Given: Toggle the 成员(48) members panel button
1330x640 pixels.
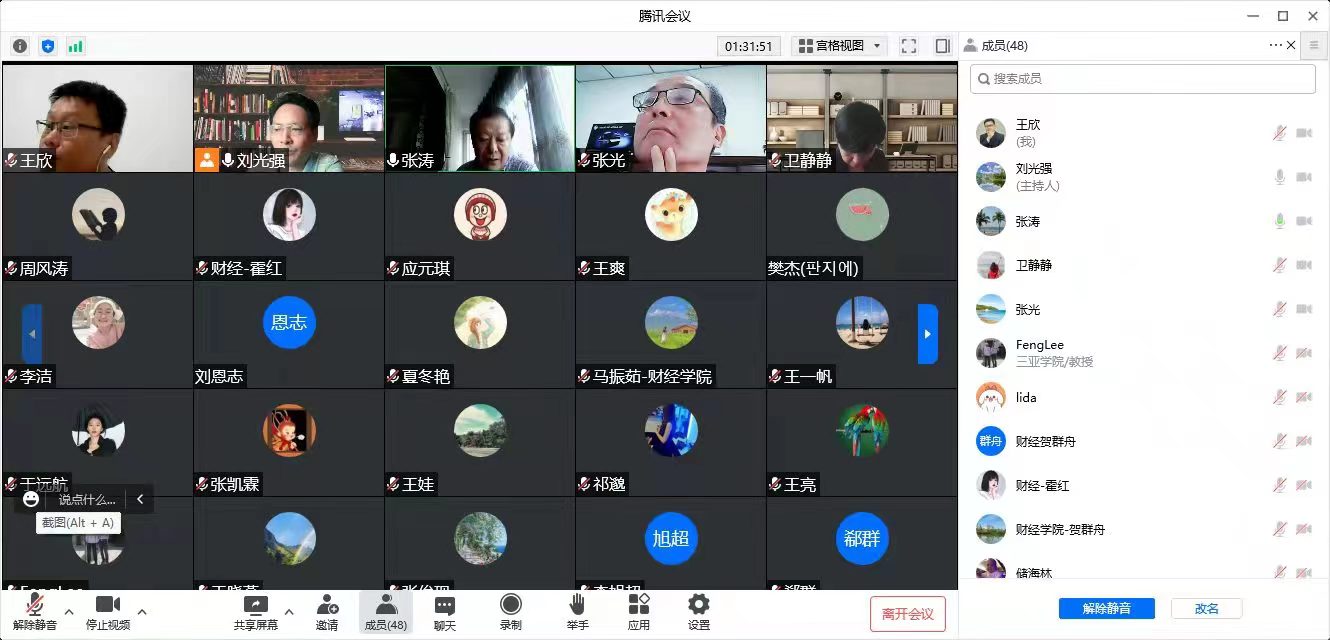Looking at the screenshot, I should (x=385, y=612).
